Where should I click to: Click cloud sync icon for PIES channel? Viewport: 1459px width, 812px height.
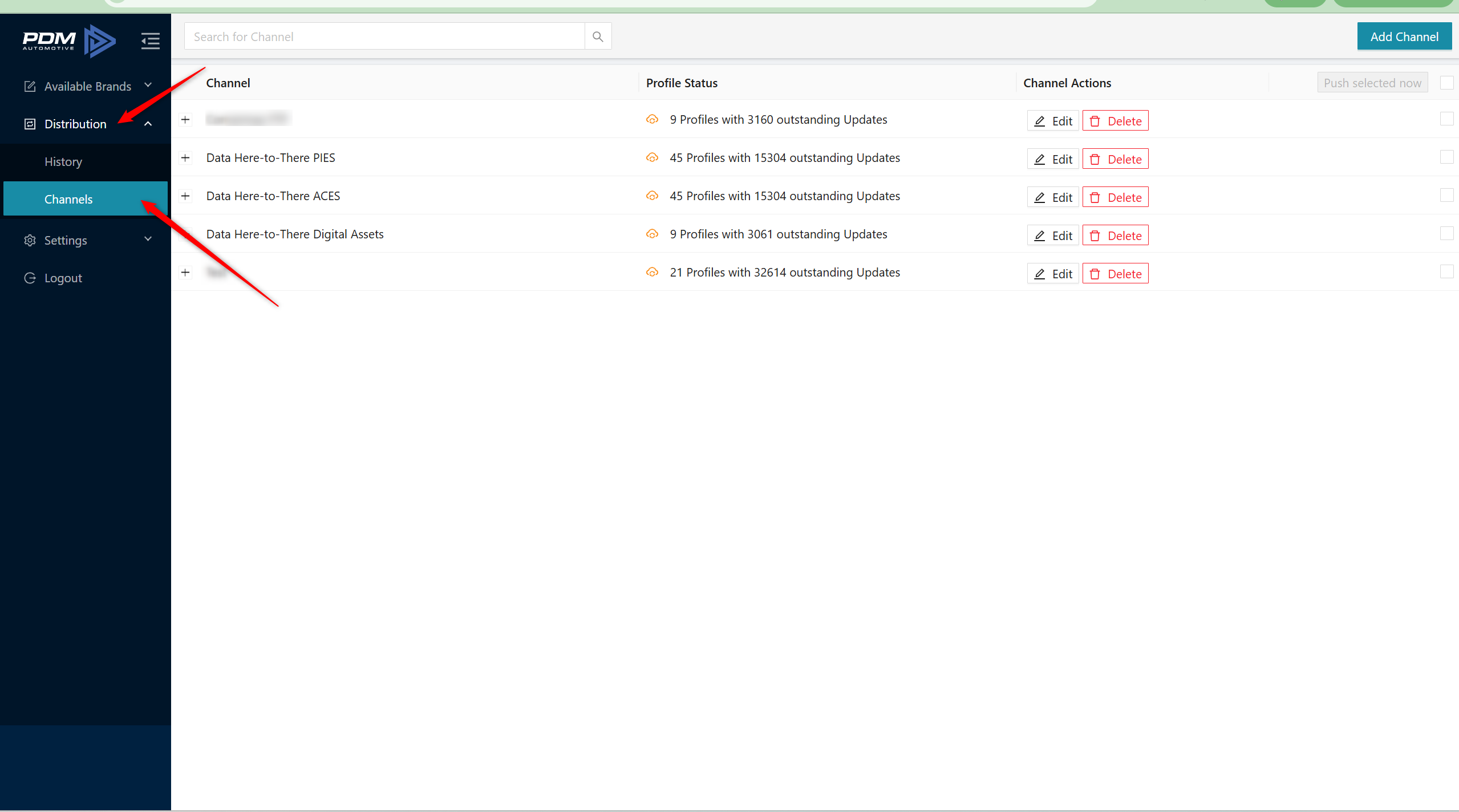[652, 157]
